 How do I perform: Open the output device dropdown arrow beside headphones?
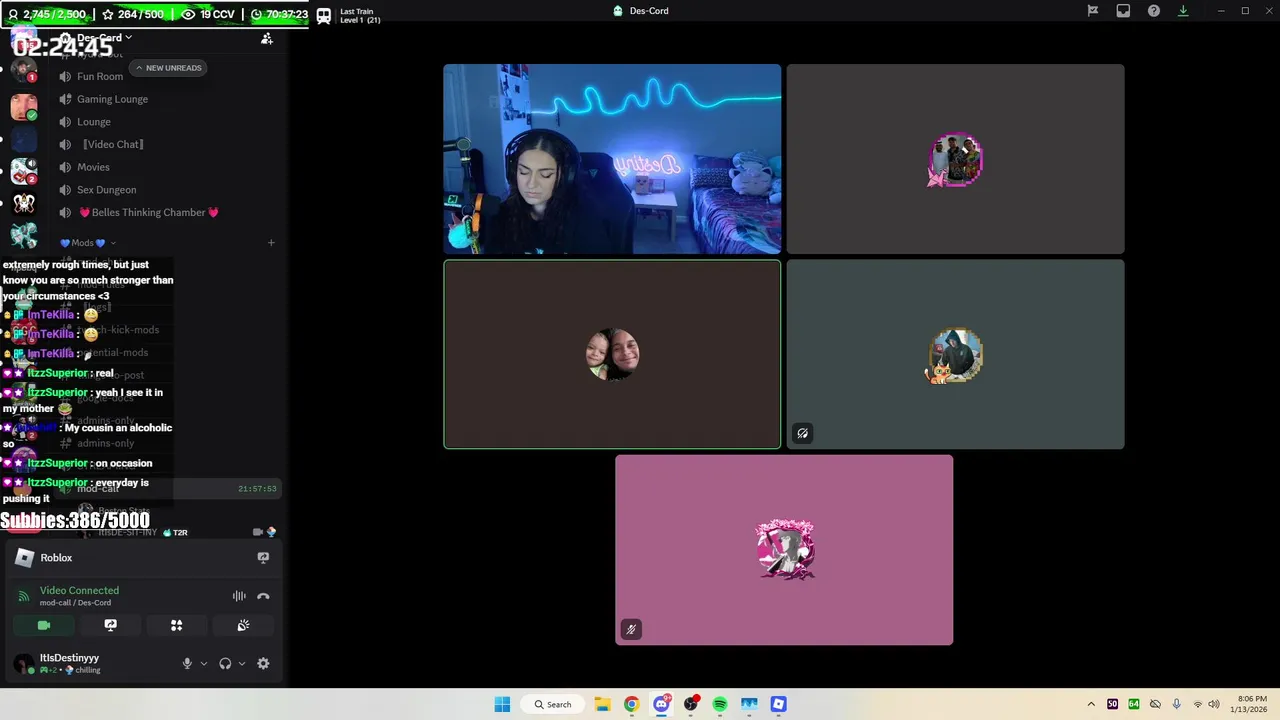click(x=242, y=663)
